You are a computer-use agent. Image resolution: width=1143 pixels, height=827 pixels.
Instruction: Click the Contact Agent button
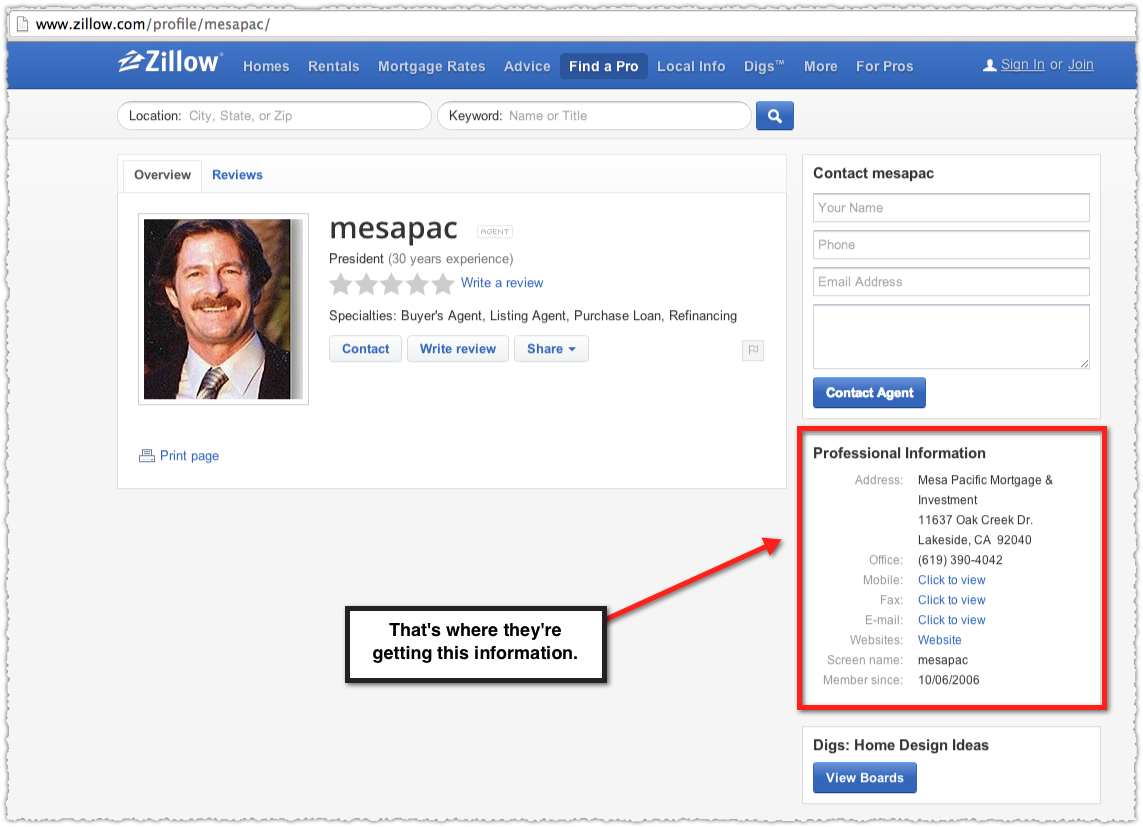point(869,393)
